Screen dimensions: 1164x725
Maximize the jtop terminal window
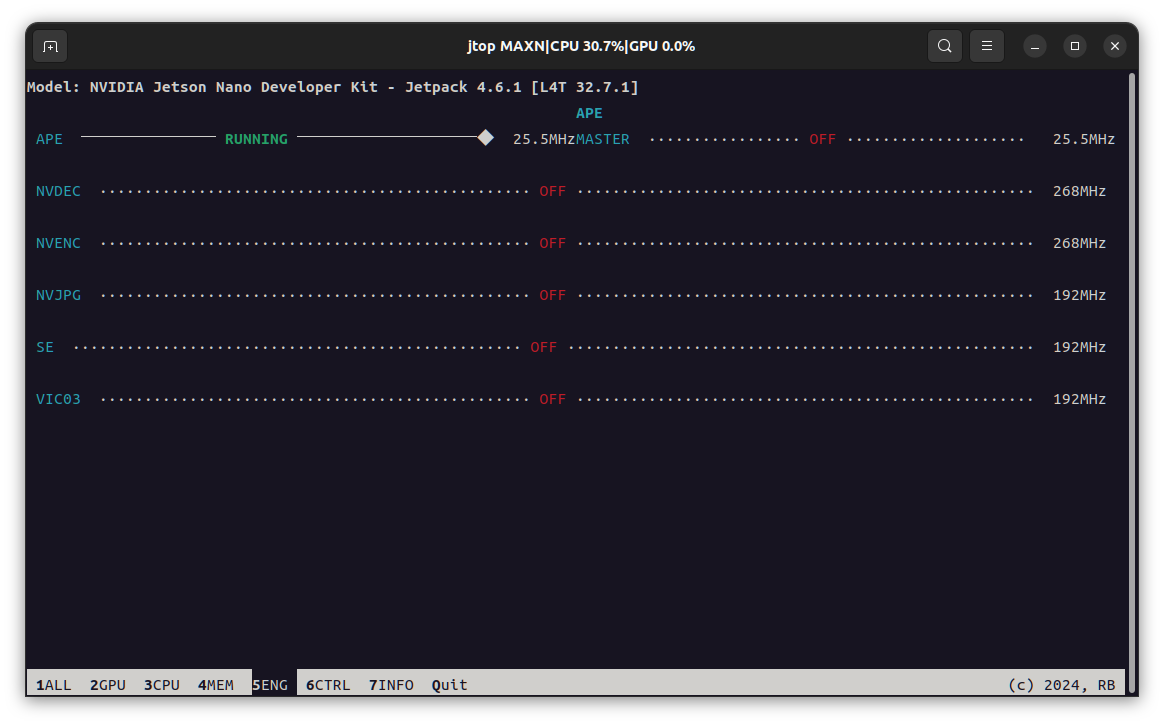coord(1074,46)
